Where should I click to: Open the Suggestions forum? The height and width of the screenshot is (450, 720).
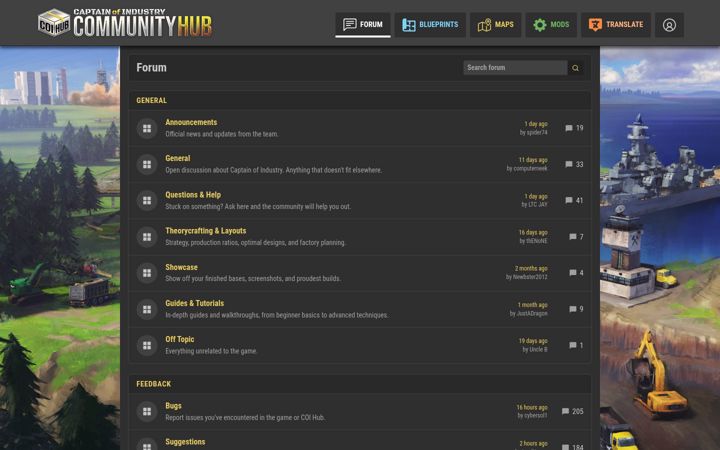pos(185,442)
